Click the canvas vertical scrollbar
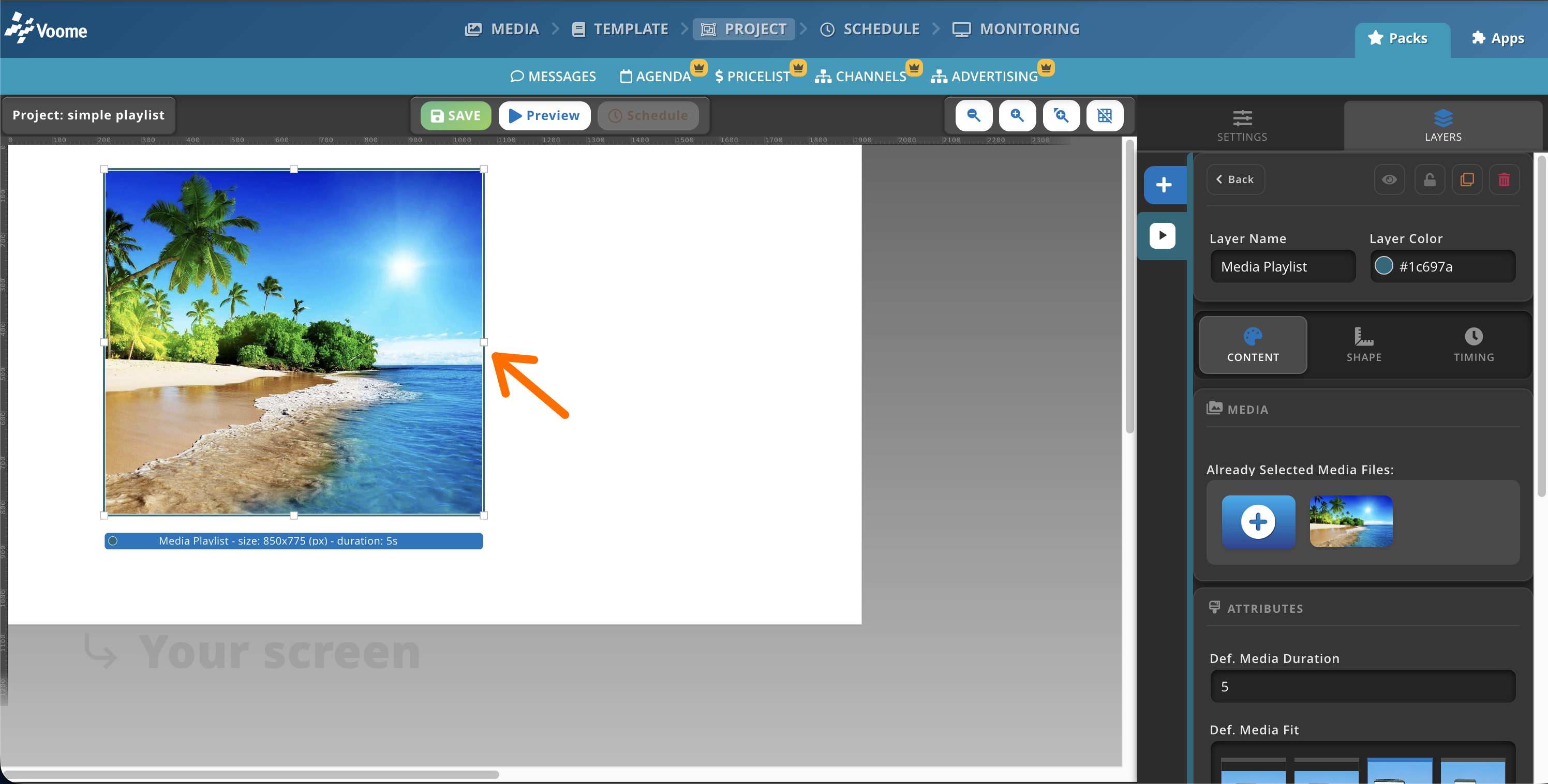1548x784 pixels. (1129, 286)
